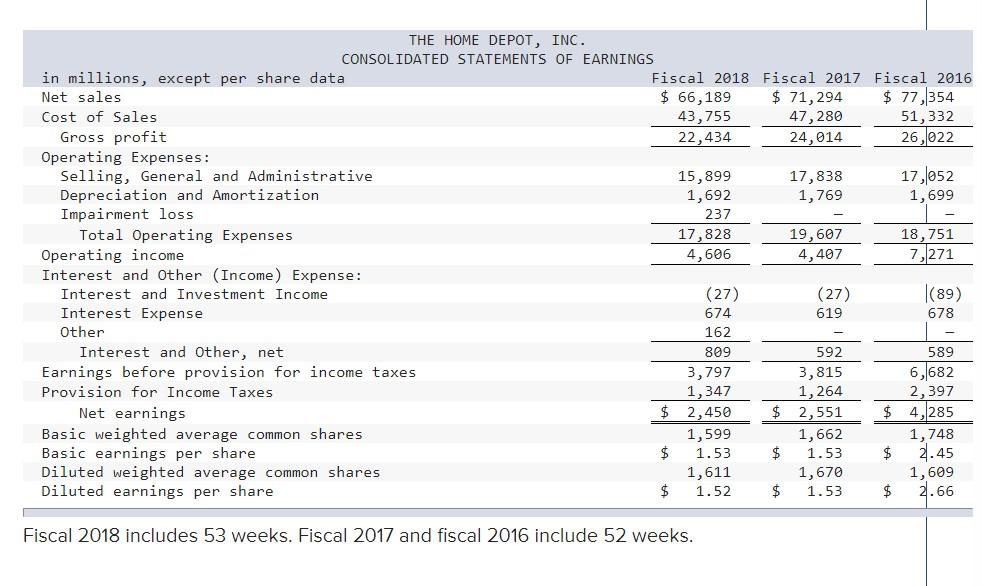Select the Interest Expense label
The width and height of the screenshot is (982, 586).
coord(132,313)
